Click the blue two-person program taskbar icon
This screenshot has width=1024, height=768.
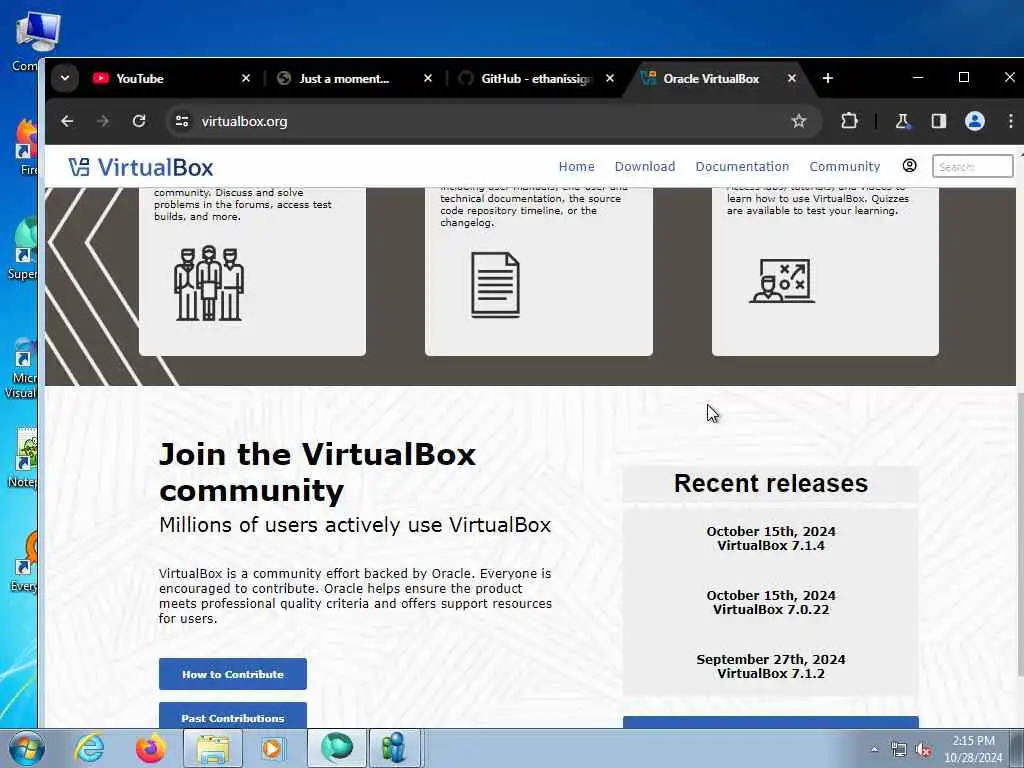(394, 748)
